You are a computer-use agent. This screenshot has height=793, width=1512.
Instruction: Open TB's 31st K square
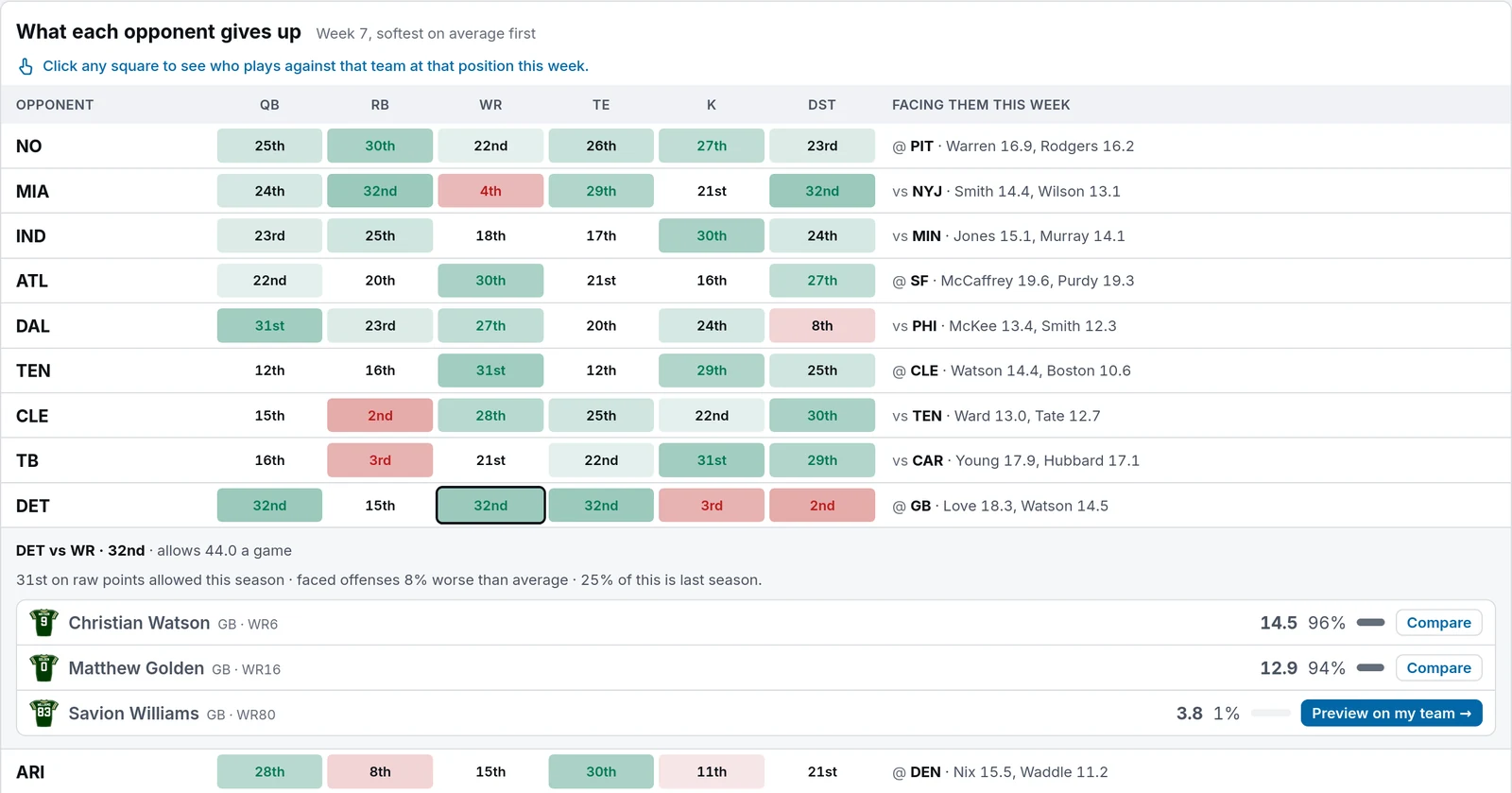tap(712, 460)
